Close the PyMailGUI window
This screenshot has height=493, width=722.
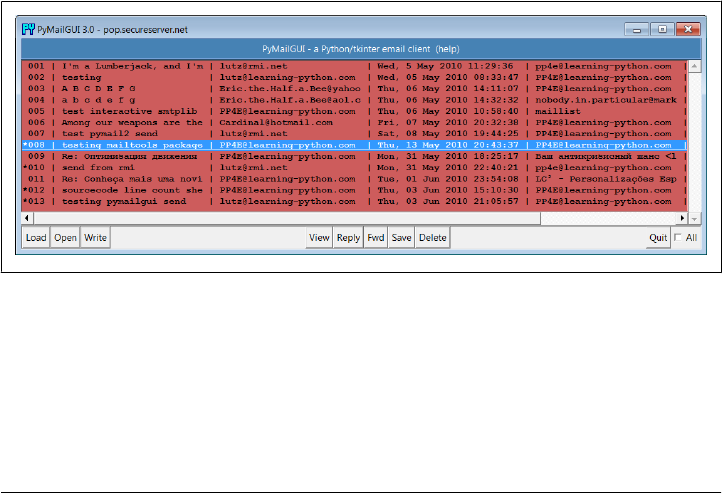click(x=688, y=29)
